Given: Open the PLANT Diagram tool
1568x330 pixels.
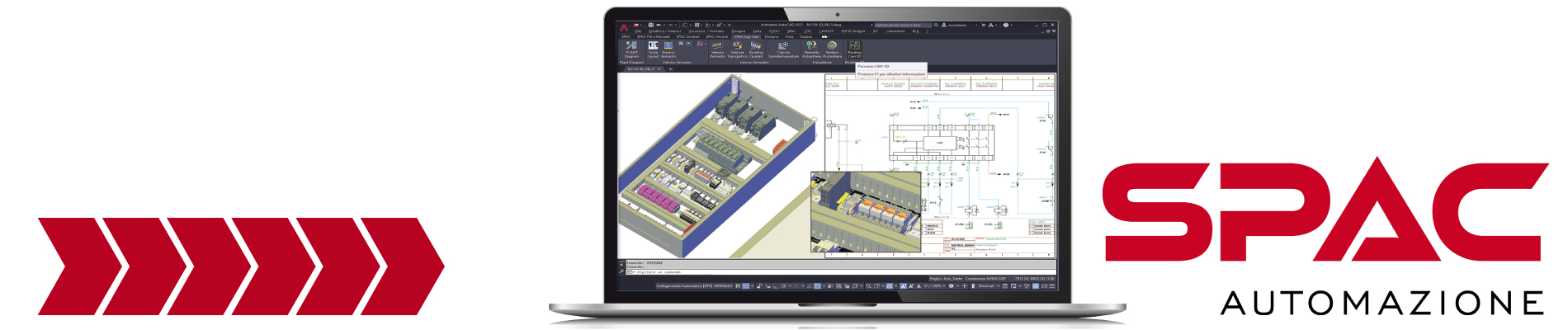Looking at the screenshot, I should pos(631,49).
